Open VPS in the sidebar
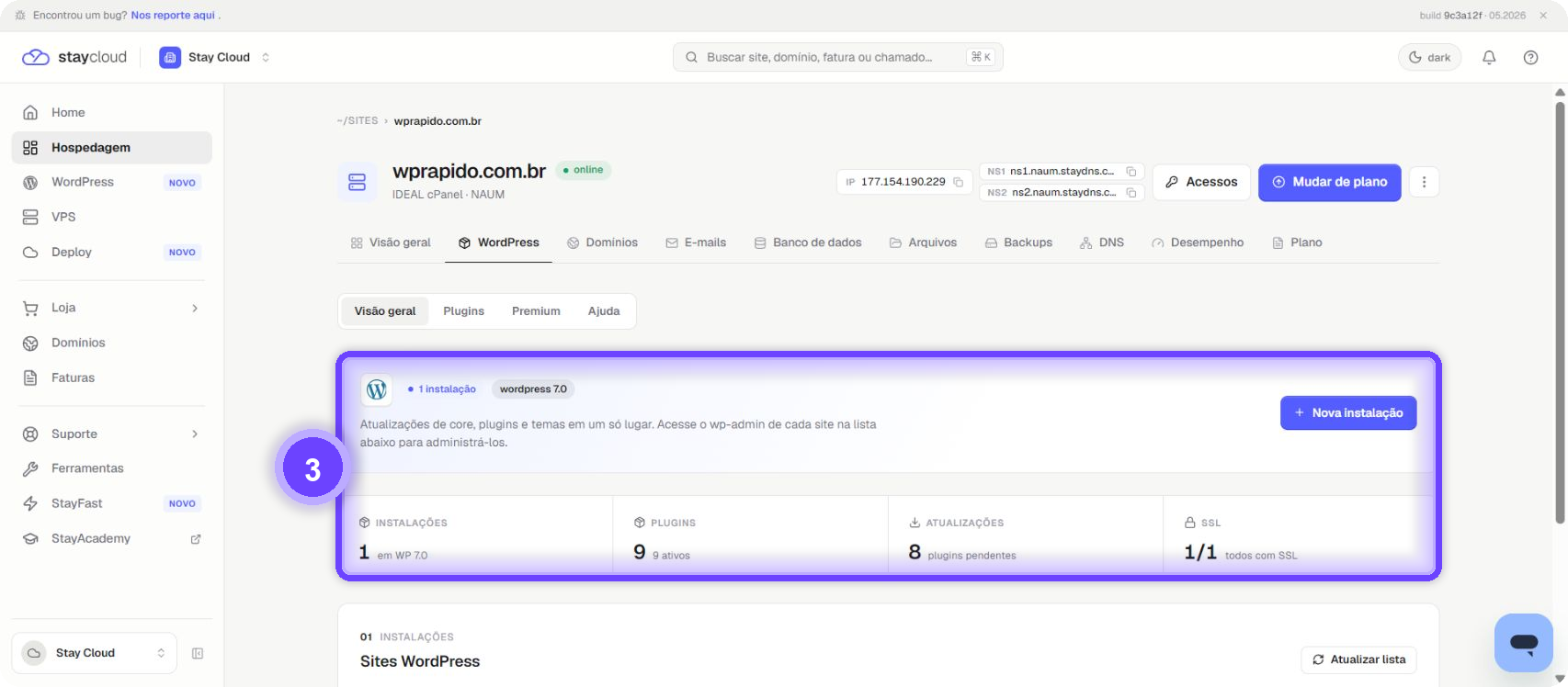 click(x=112, y=217)
